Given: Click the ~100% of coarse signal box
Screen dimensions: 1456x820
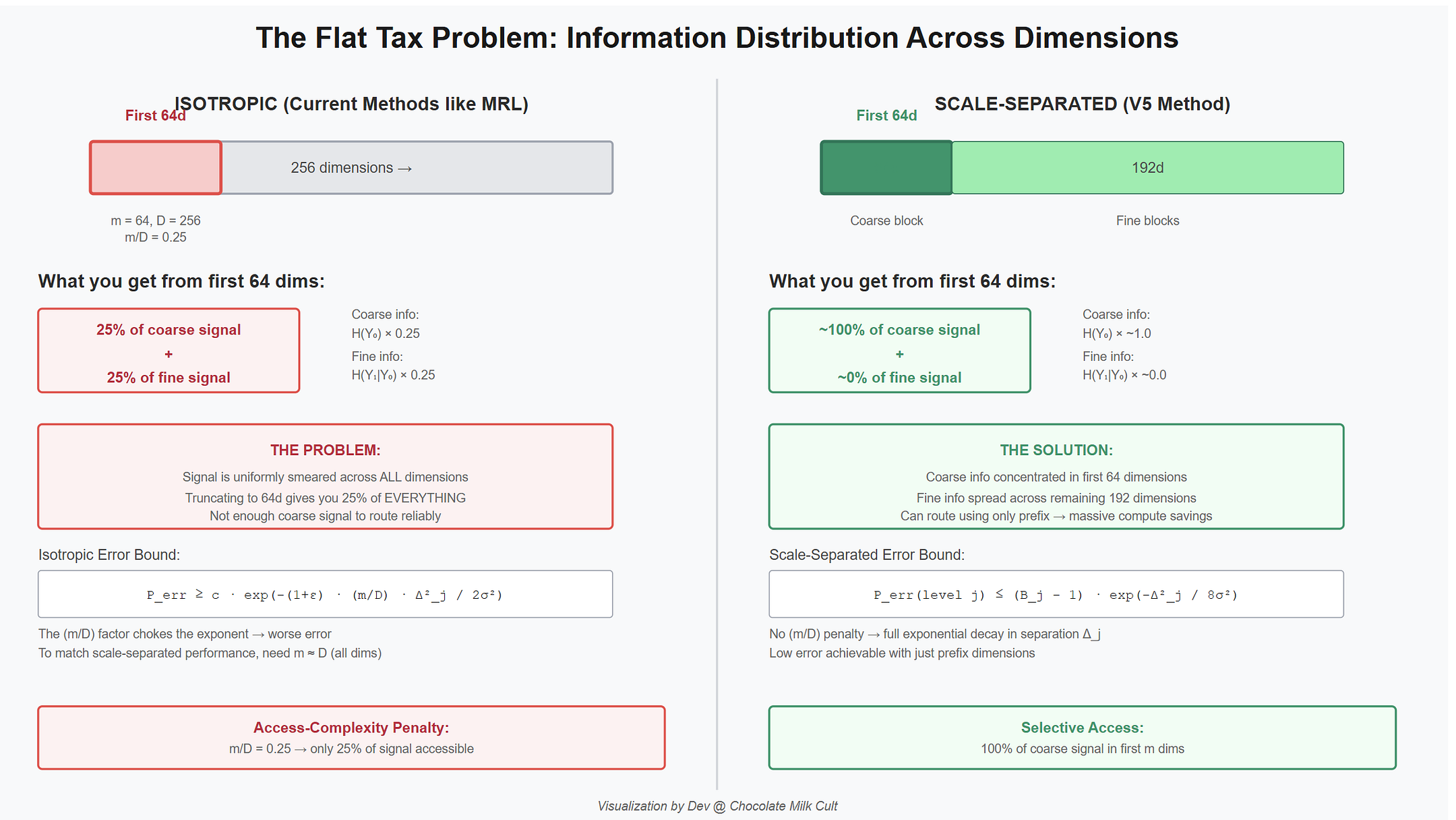Looking at the screenshot, I should pyautogui.click(x=899, y=351).
